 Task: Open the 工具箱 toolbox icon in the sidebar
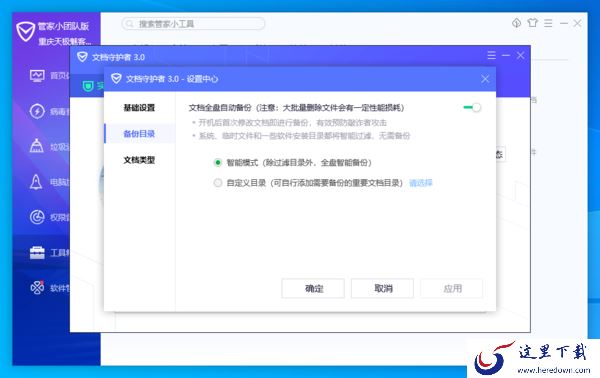(x=37, y=253)
